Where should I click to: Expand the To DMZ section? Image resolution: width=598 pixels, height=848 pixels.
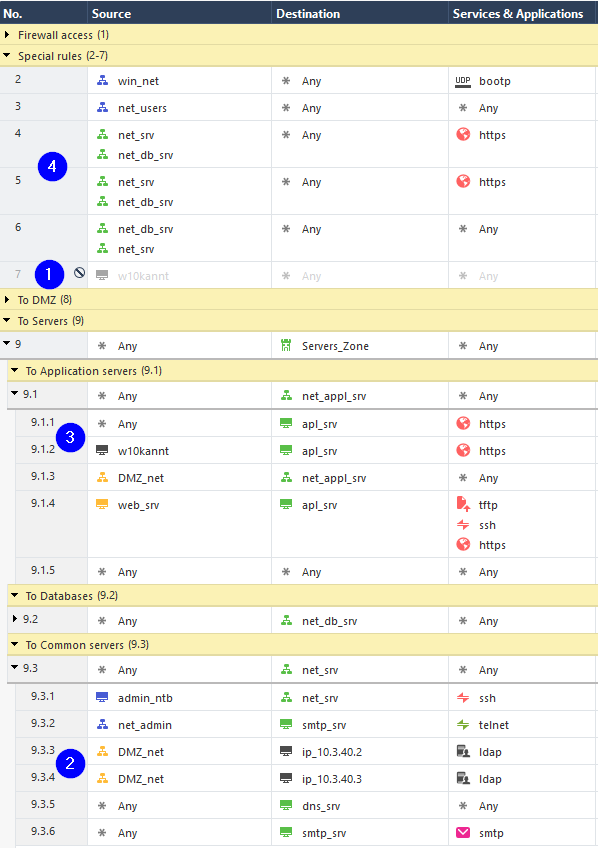pyautogui.click(x=7, y=299)
